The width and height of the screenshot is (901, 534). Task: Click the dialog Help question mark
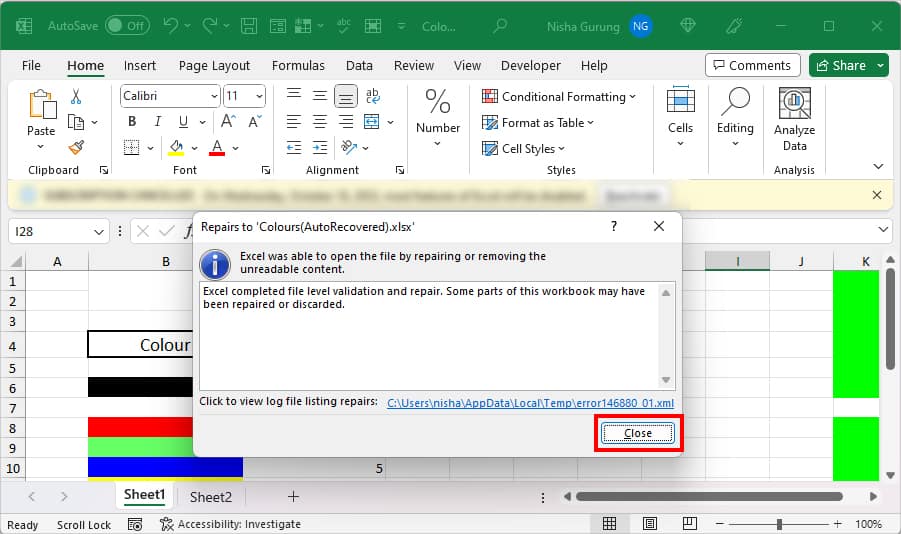coord(614,226)
